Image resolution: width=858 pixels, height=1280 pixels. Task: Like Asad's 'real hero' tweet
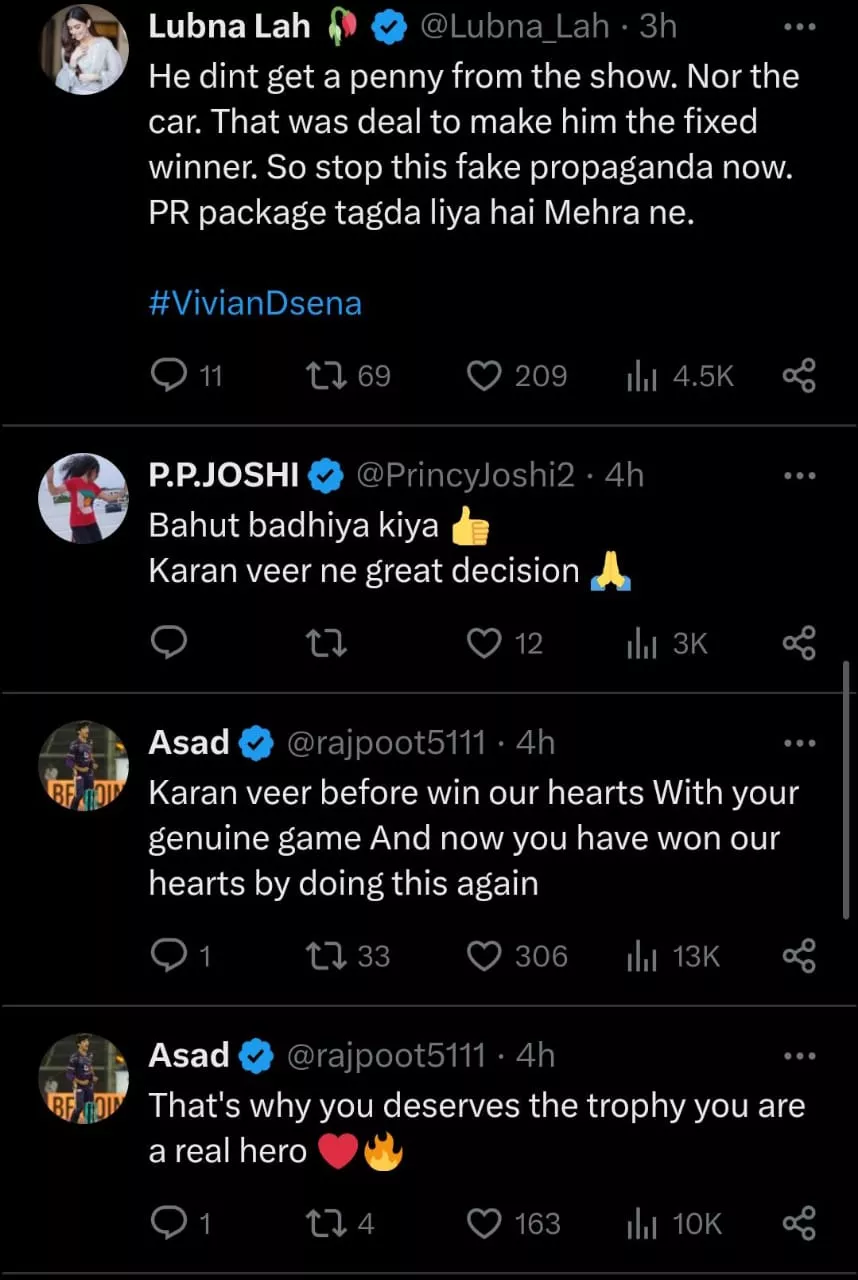(x=485, y=1223)
